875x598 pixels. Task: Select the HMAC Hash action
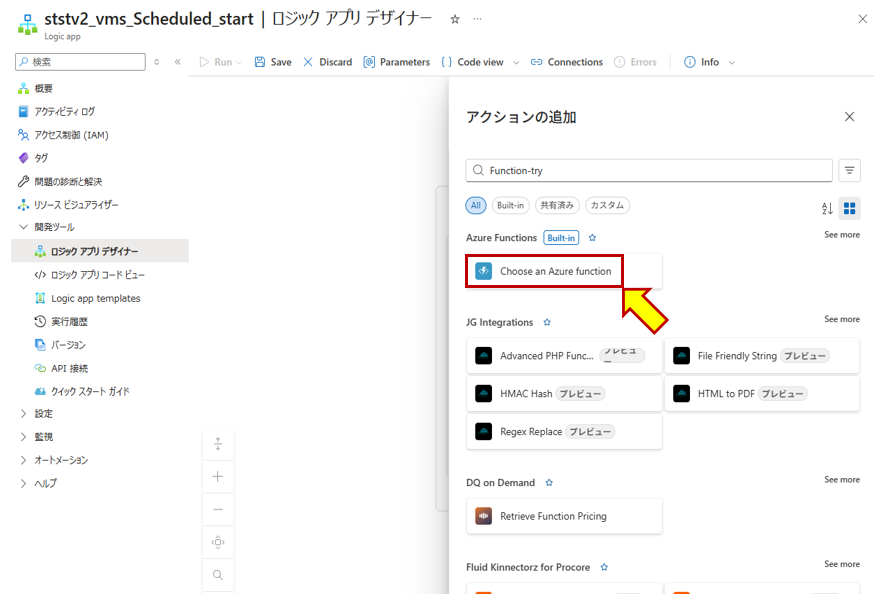pyautogui.click(x=564, y=393)
